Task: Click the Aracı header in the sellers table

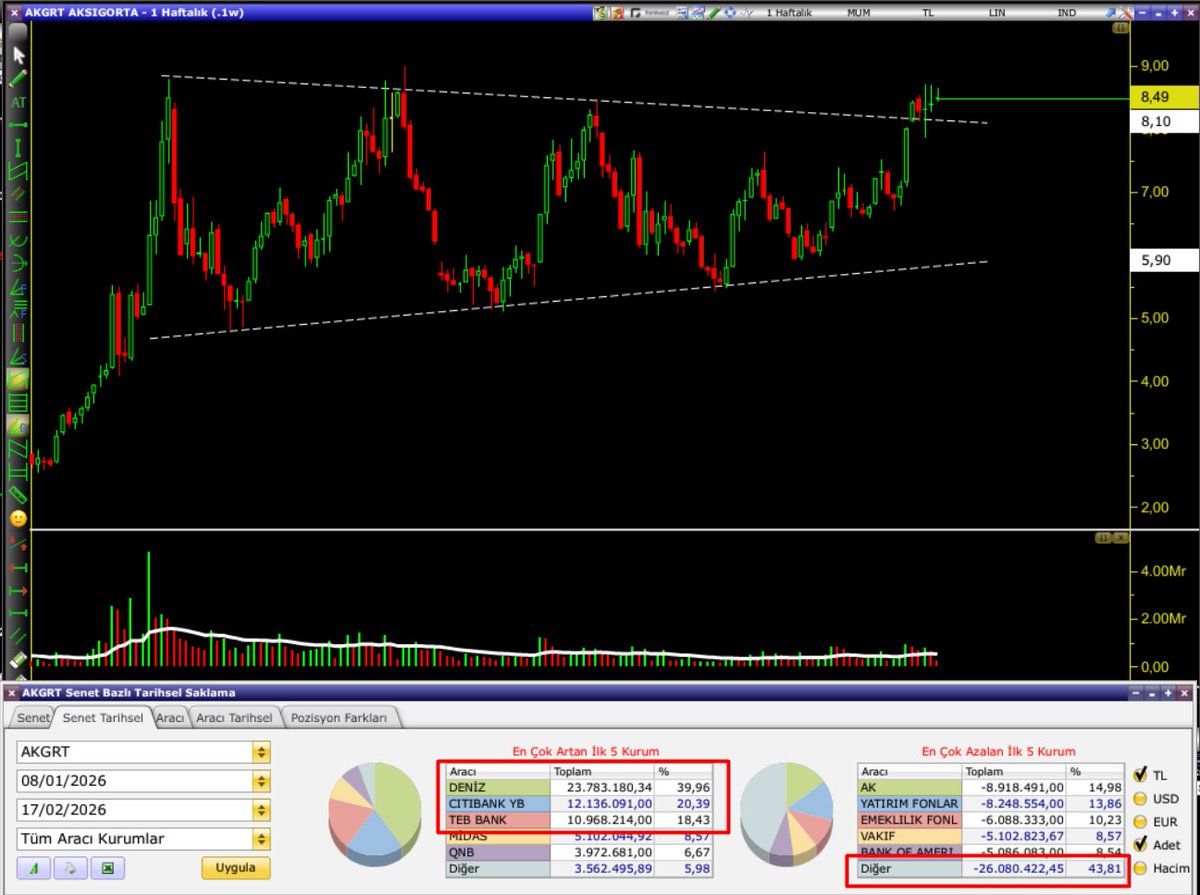Action: (910, 772)
